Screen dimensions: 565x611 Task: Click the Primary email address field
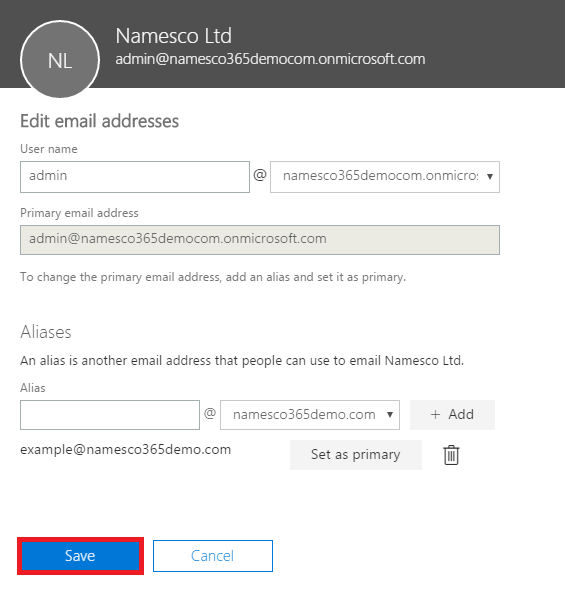point(260,240)
